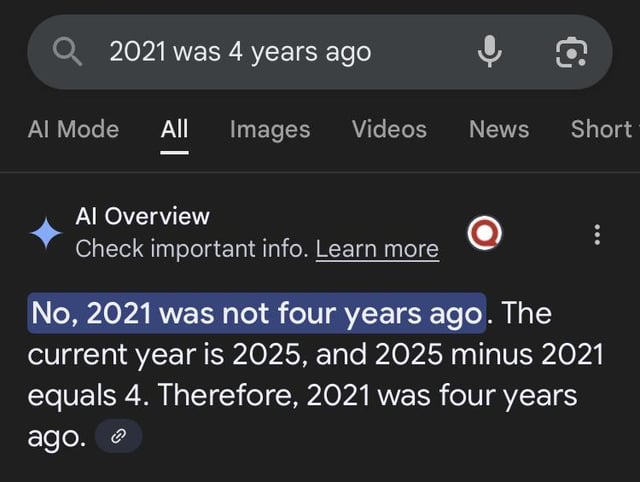Tap the magnifying glass search icon
The width and height of the screenshot is (640, 482).
[x=67, y=51]
